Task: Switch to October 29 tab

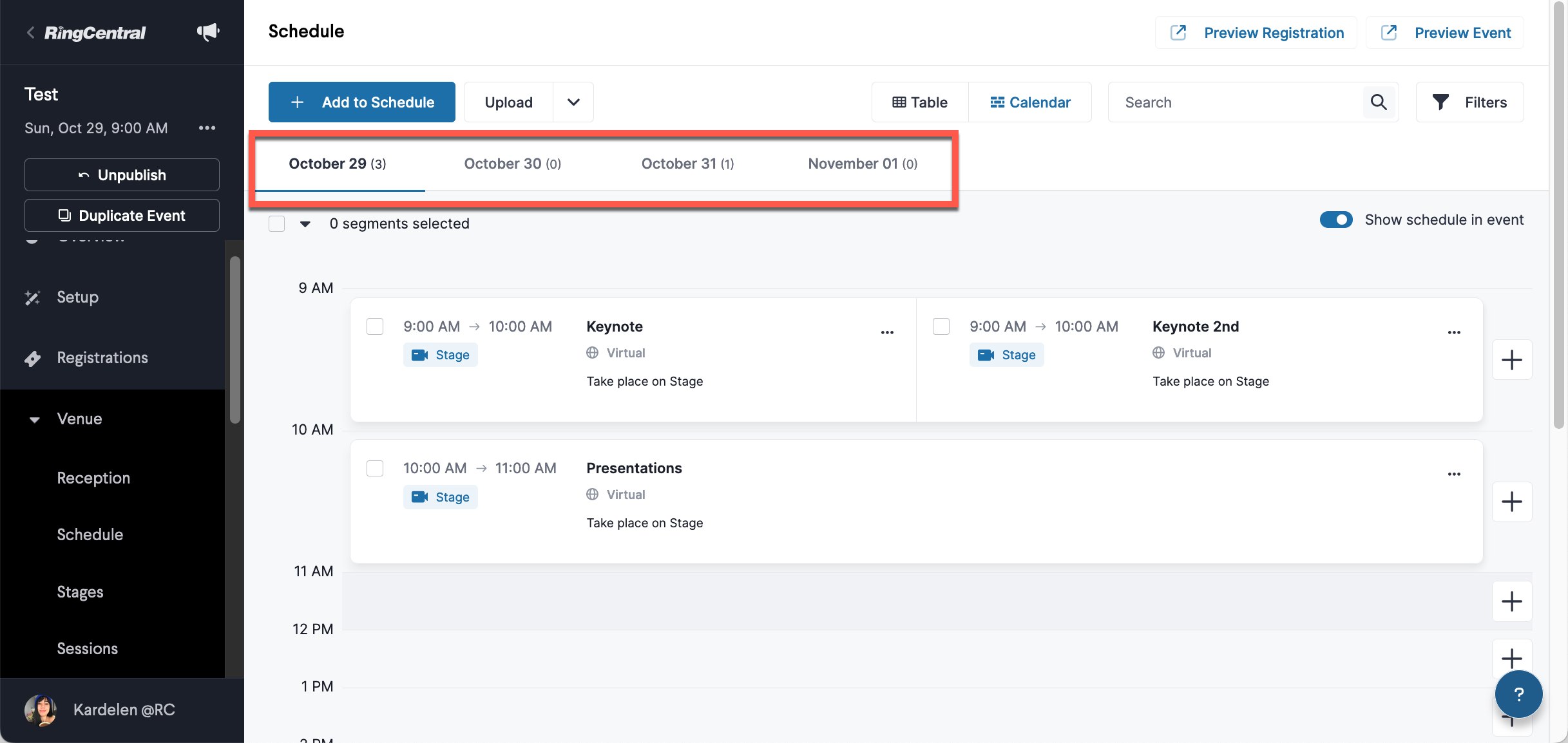Action: click(x=338, y=164)
